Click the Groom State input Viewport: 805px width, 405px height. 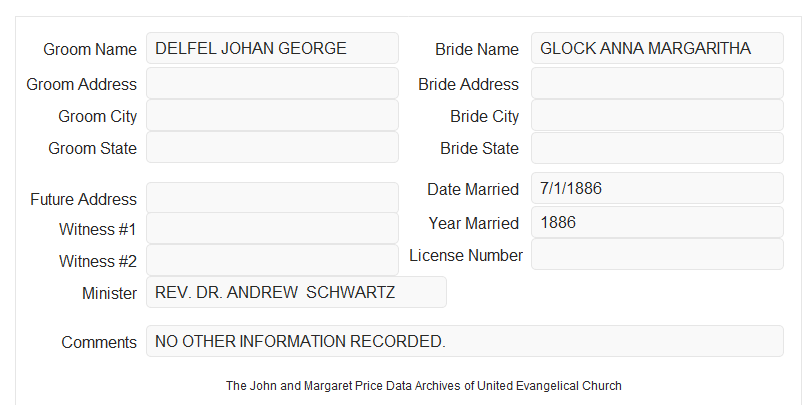(272, 147)
